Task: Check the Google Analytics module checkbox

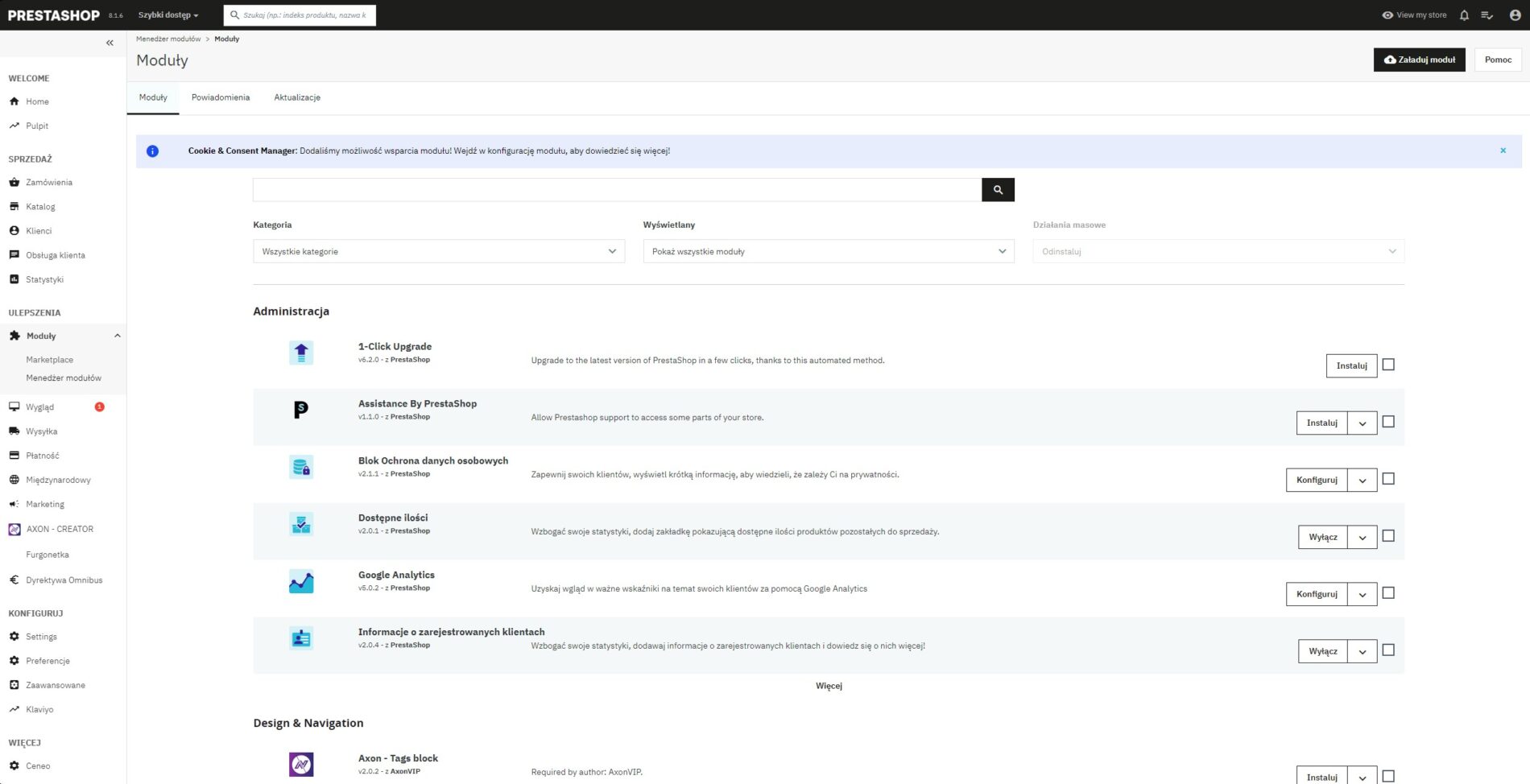Action: click(x=1388, y=593)
